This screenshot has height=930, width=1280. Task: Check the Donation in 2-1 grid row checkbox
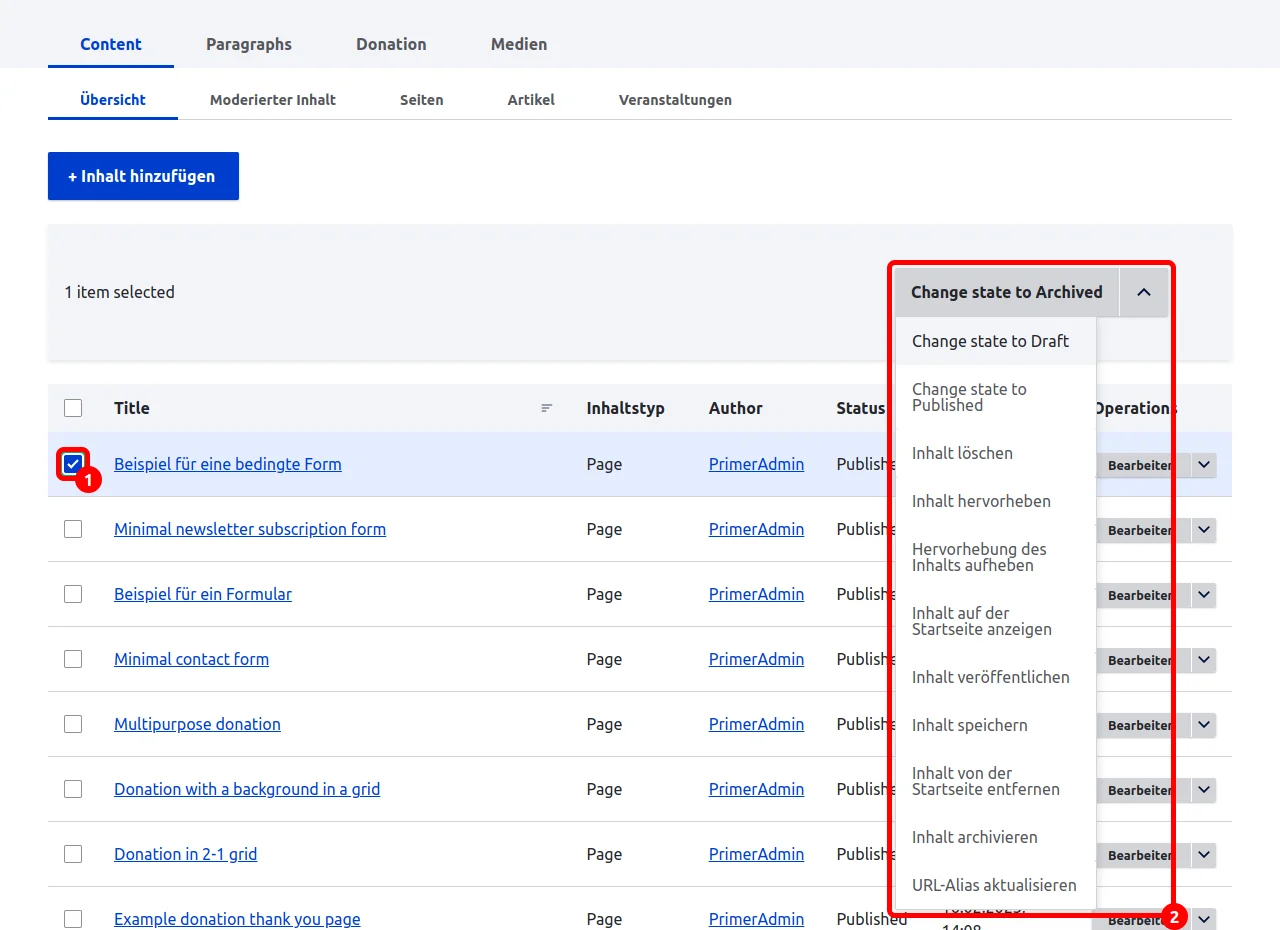(73, 854)
